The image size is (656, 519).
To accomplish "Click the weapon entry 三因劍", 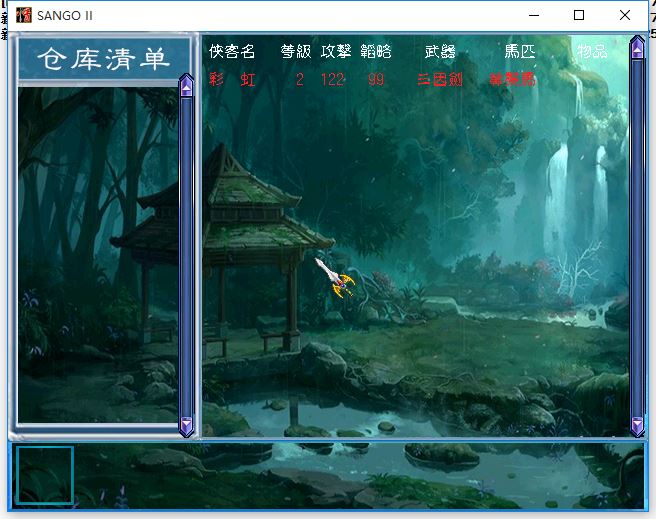I will [x=440, y=79].
